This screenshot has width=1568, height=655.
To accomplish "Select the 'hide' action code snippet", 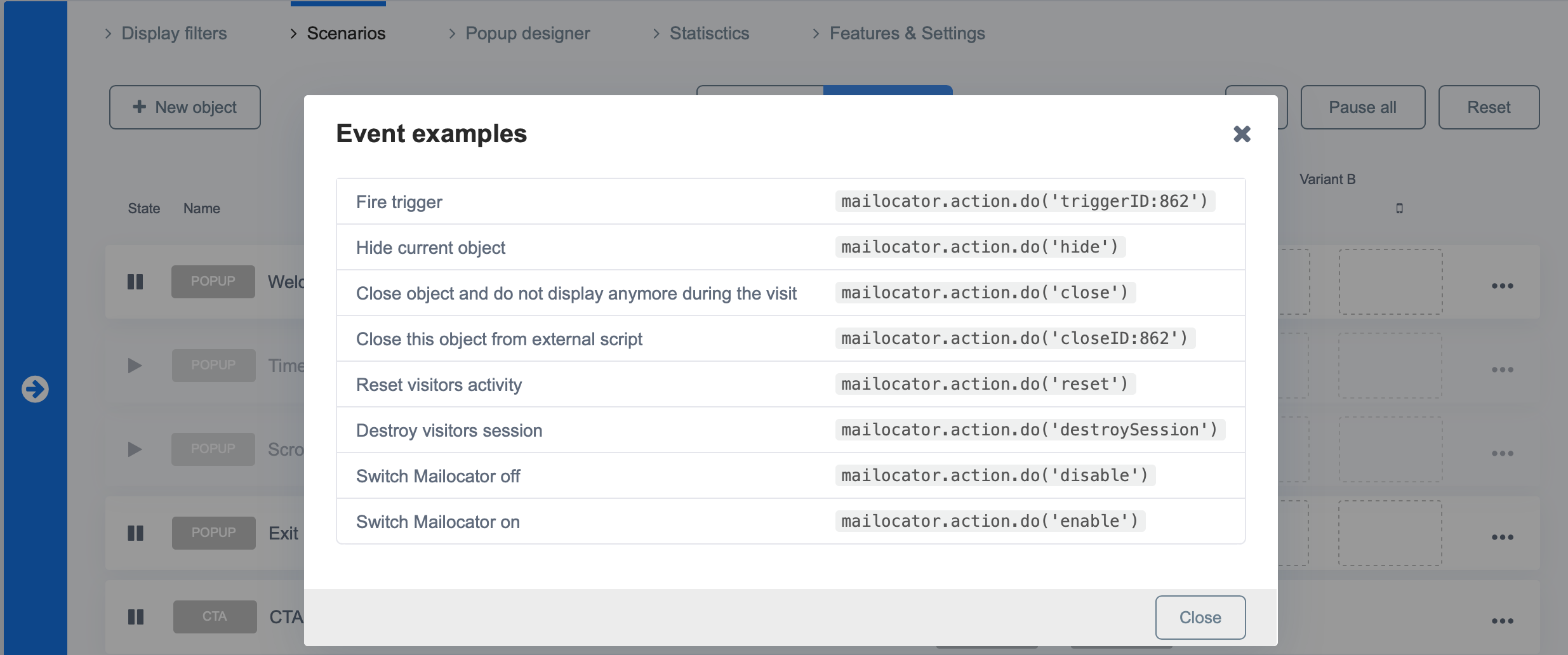I will click(980, 247).
